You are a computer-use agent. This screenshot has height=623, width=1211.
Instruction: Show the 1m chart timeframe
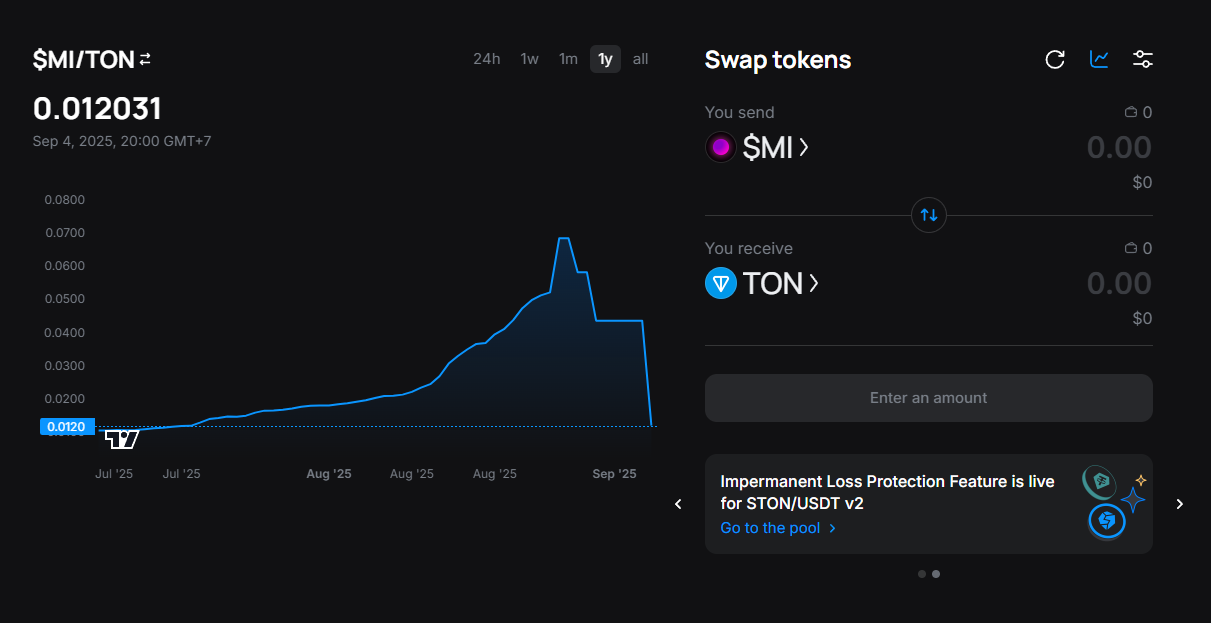(x=568, y=59)
